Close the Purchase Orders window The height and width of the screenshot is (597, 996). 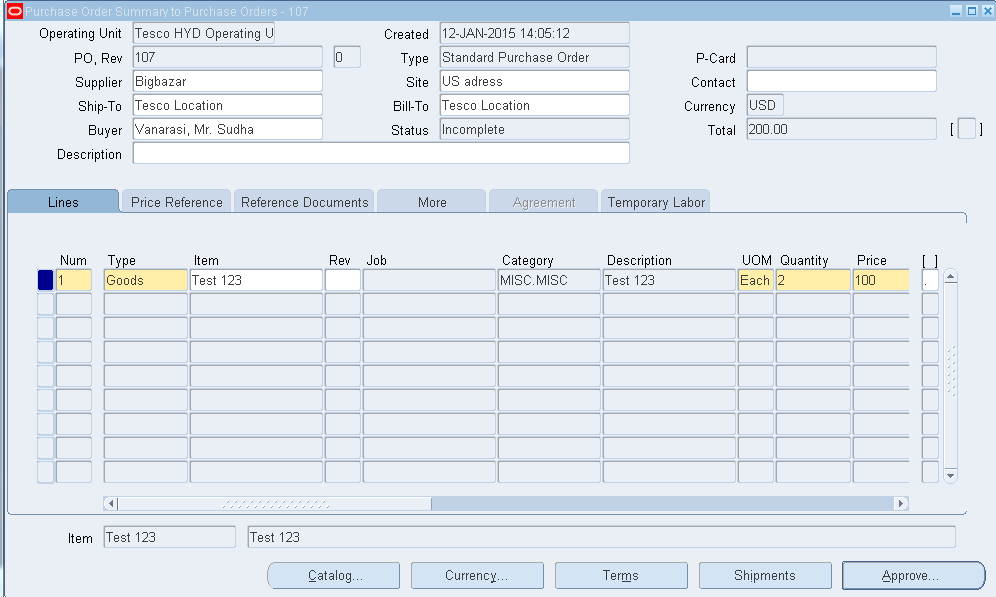tap(988, 11)
